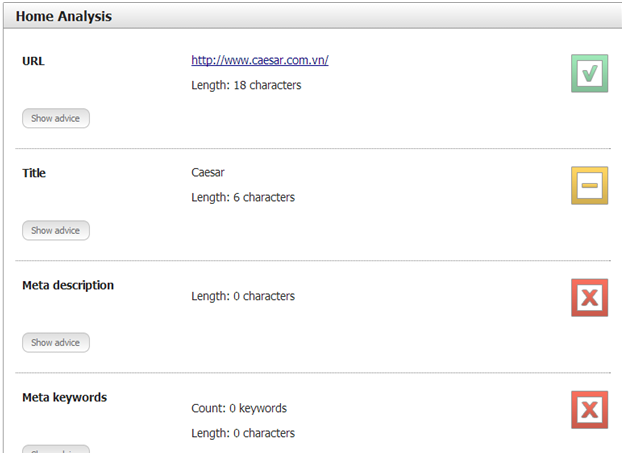Click the Home Analysis panel header
Viewport: 622px width, 455px height.
(x=64, y=17)
